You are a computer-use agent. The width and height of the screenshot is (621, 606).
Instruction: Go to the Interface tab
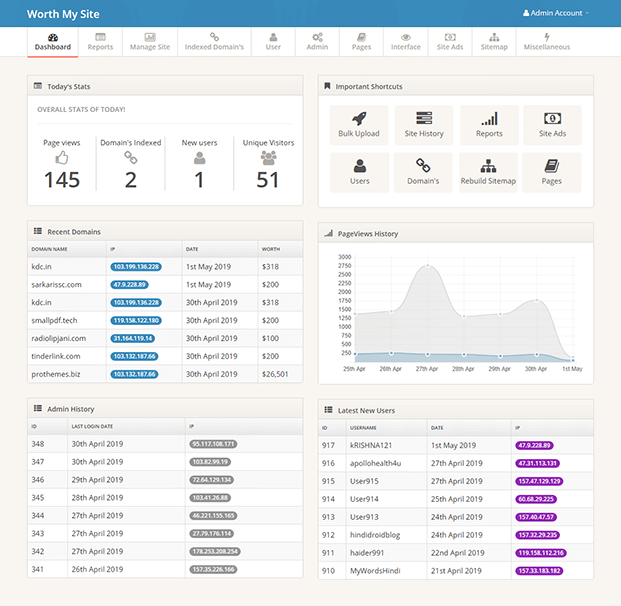coord(406,41)
